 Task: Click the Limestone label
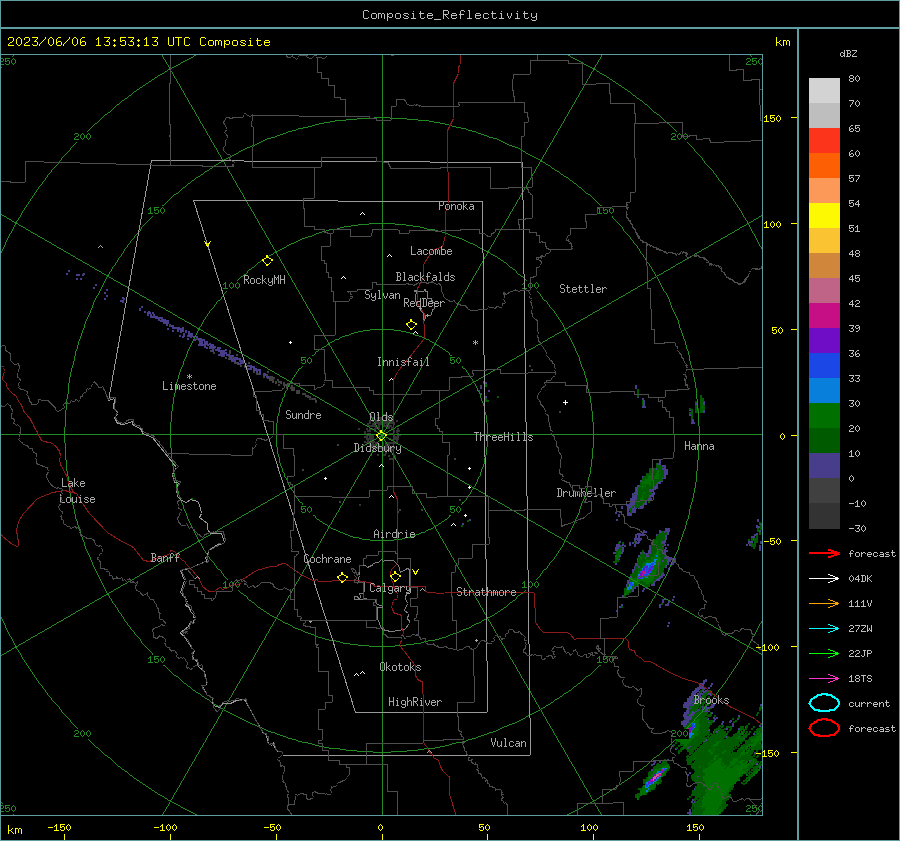(x=189, y=386)
